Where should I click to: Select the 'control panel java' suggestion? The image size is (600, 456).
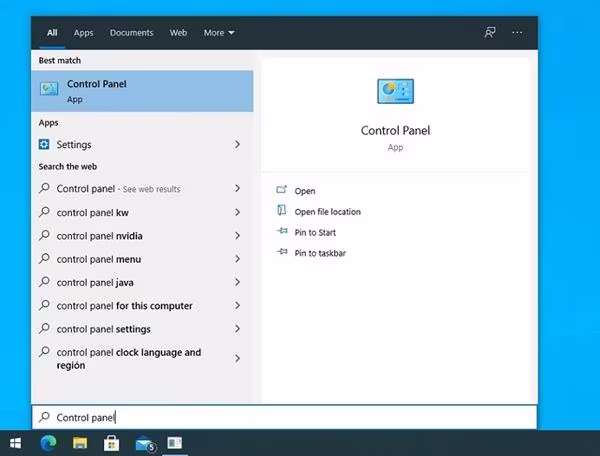pos(142,282)
